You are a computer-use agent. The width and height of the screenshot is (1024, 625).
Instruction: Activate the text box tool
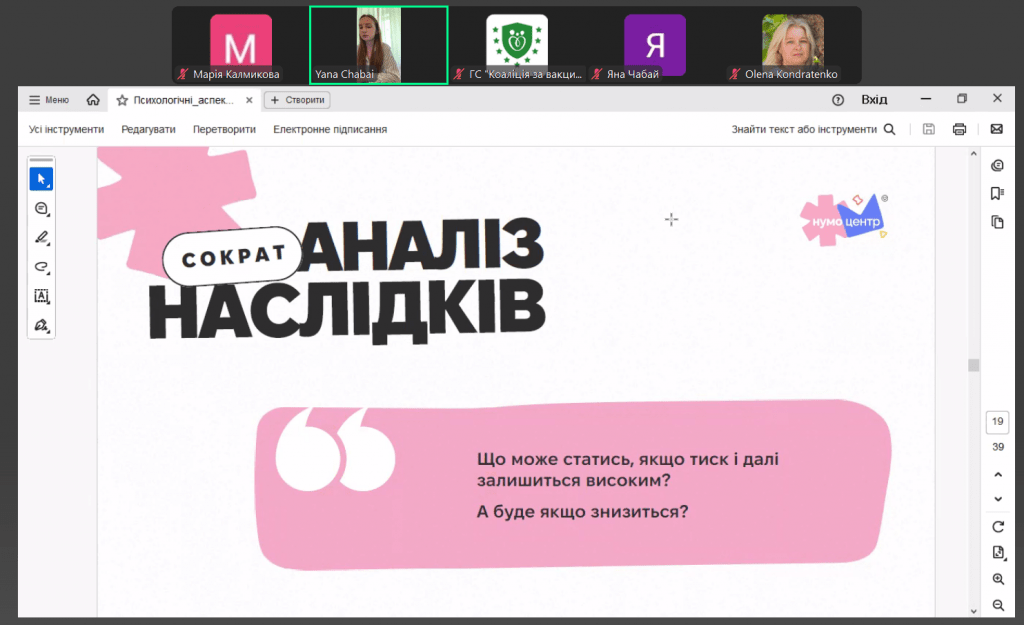(x=41, y=296)
